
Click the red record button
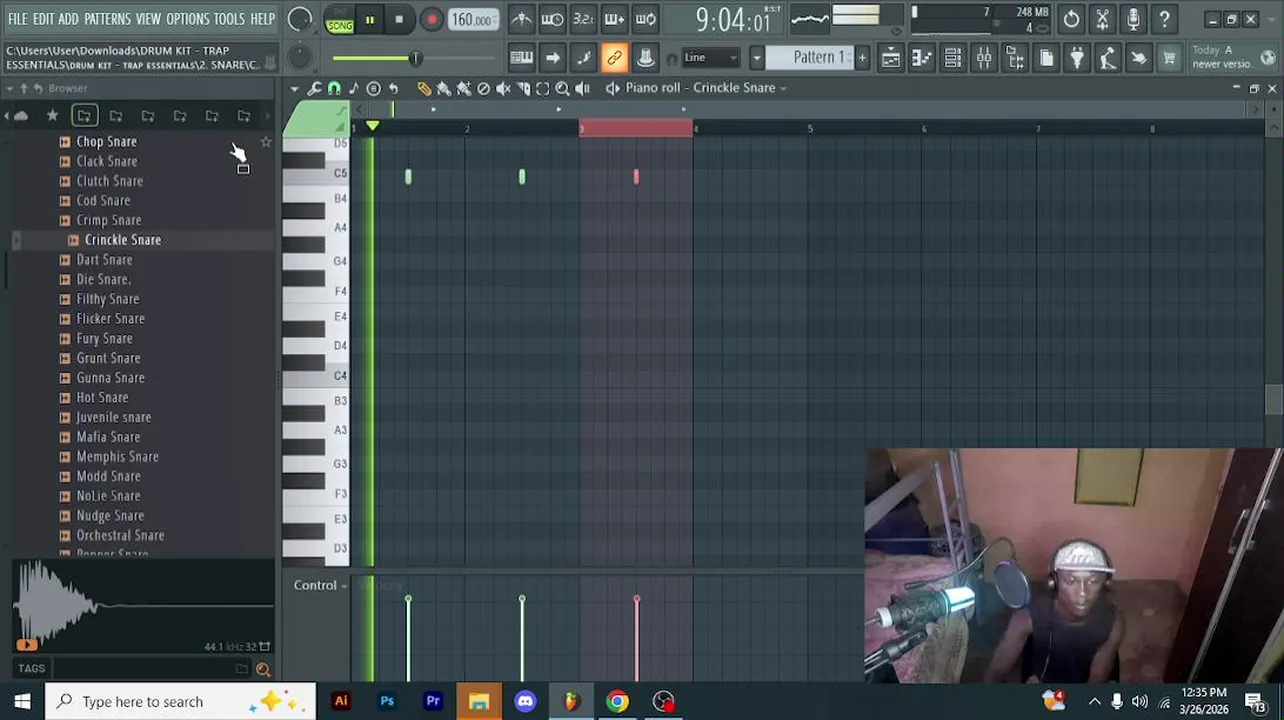431,19
